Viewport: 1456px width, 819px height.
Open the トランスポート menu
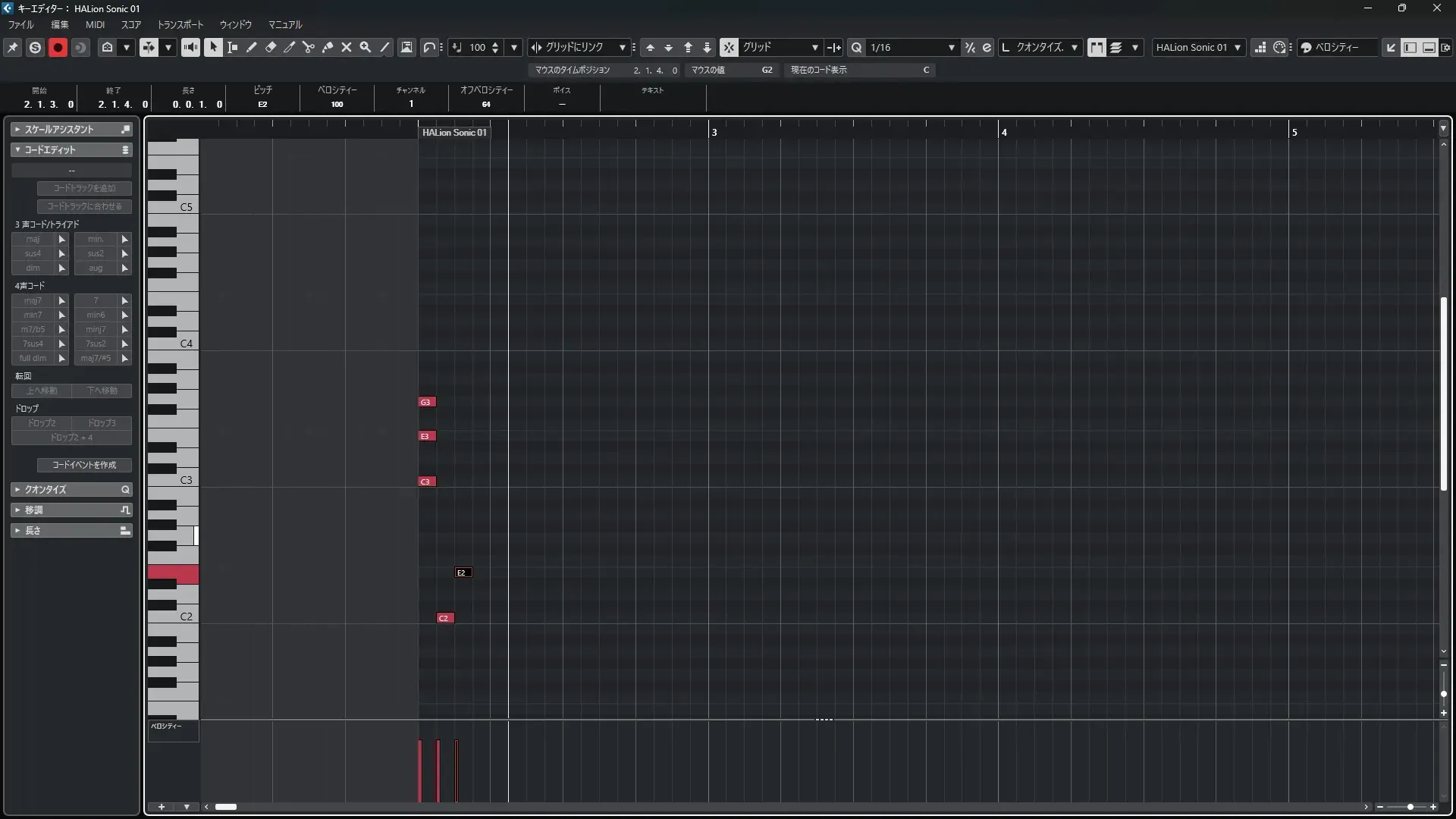[180, 24]
